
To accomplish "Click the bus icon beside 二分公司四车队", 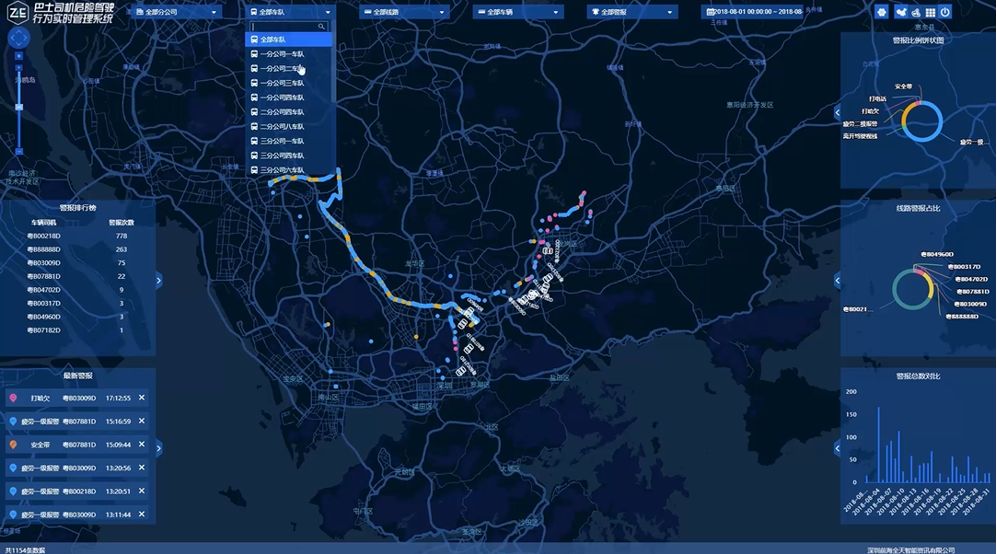I will point(254,112).
